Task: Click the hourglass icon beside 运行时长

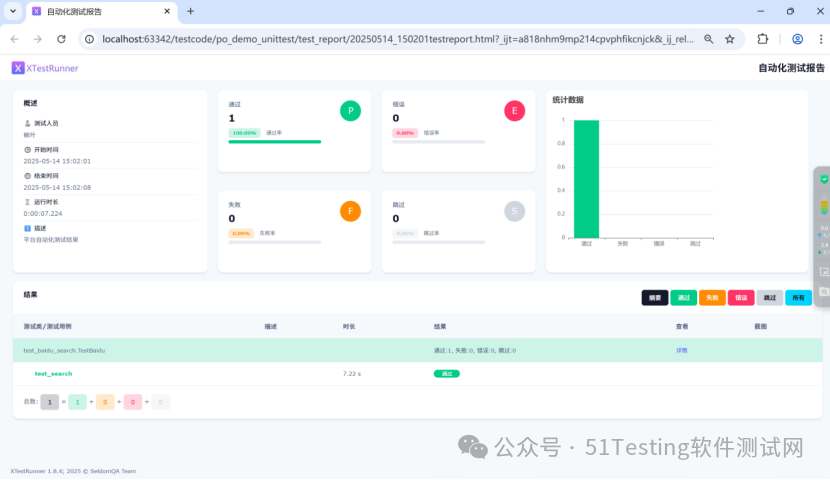Action: point(28,202)
